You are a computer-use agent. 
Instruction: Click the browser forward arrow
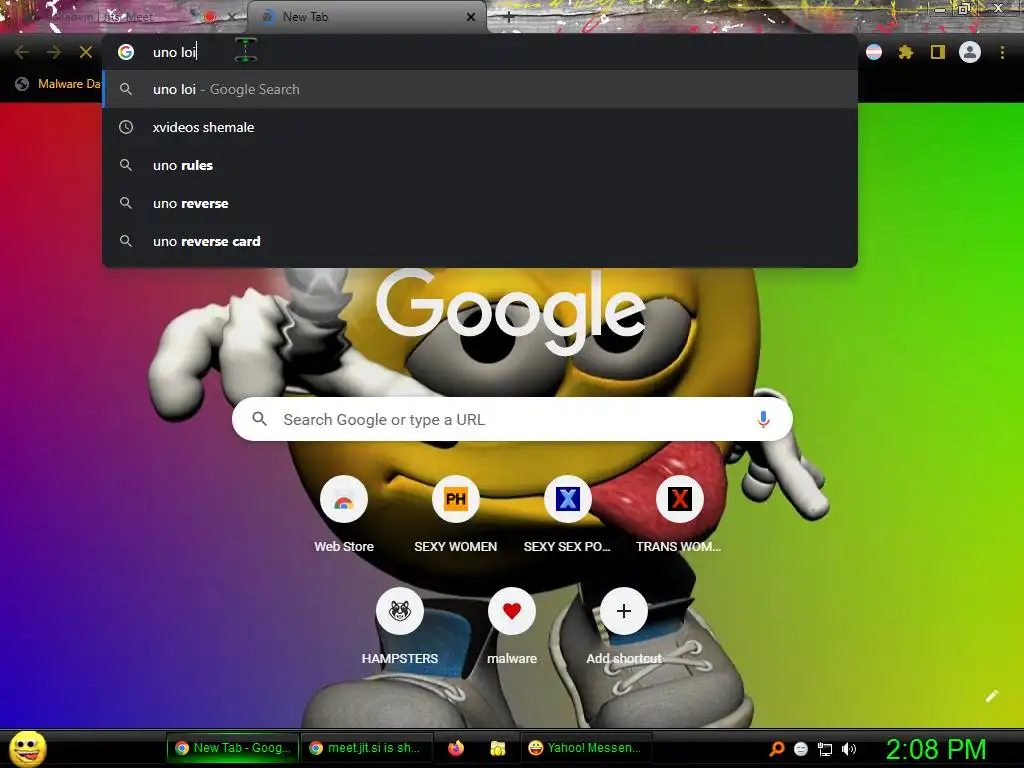54,52
